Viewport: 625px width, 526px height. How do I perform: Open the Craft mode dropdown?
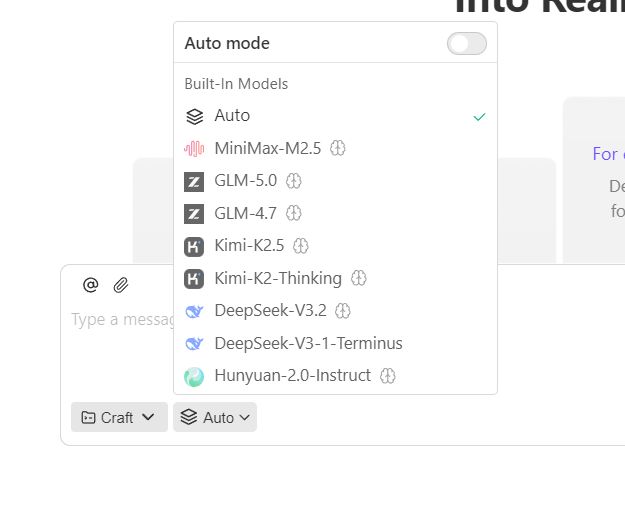[x=119, y=417]
